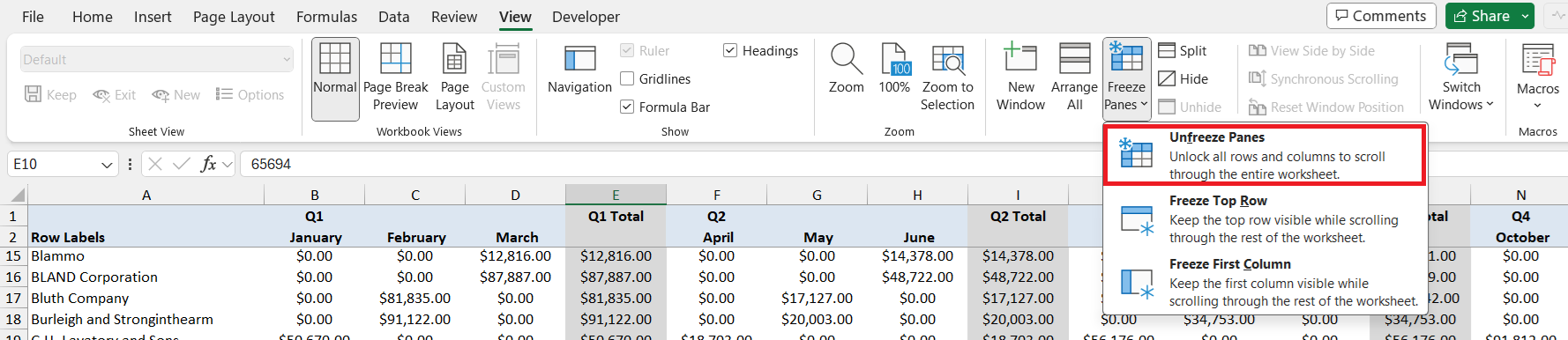Open the Page Layout tab
This screenshot has width=1568, height=340.
pos(234,17)
